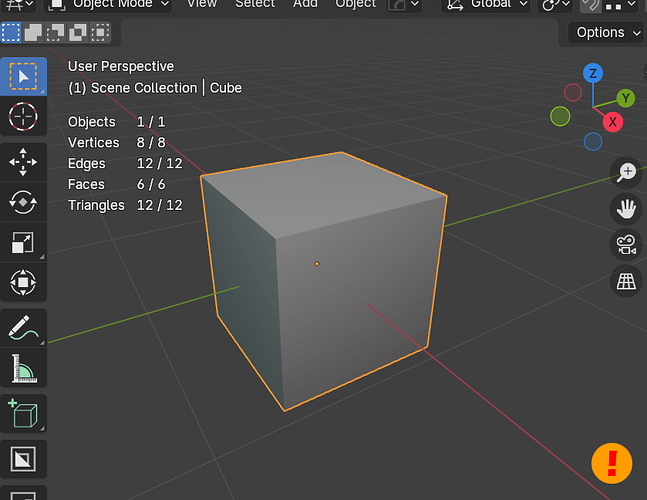The width and height of the screenshot is (647, 500).
Task: Click the 'Triangles 12 / 12' statistic
Action: click(x=125, y=205)
